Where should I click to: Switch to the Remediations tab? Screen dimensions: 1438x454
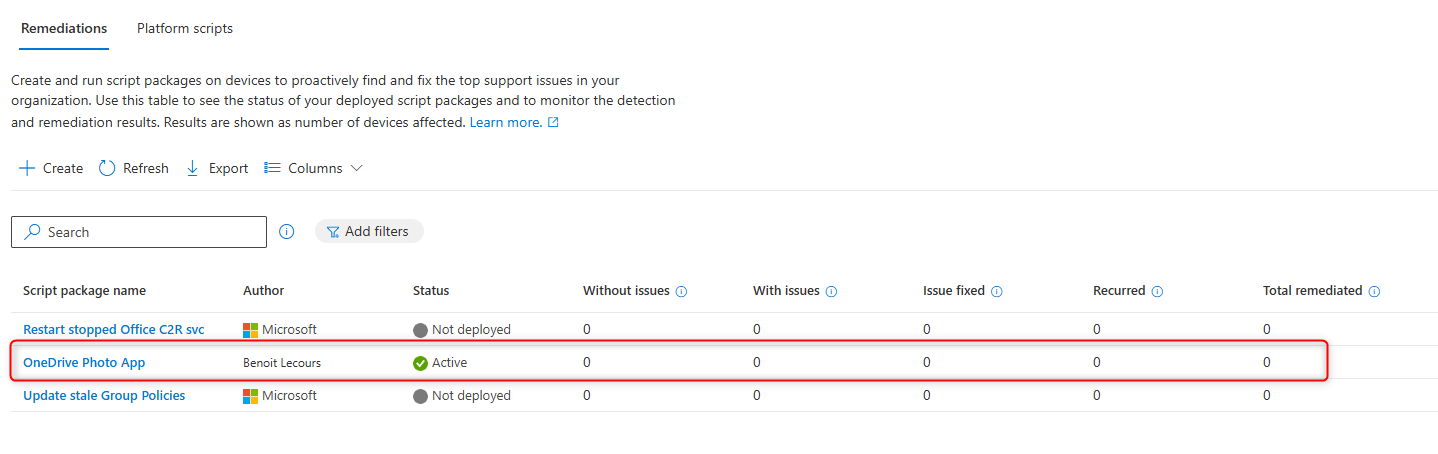coord(64,28)
